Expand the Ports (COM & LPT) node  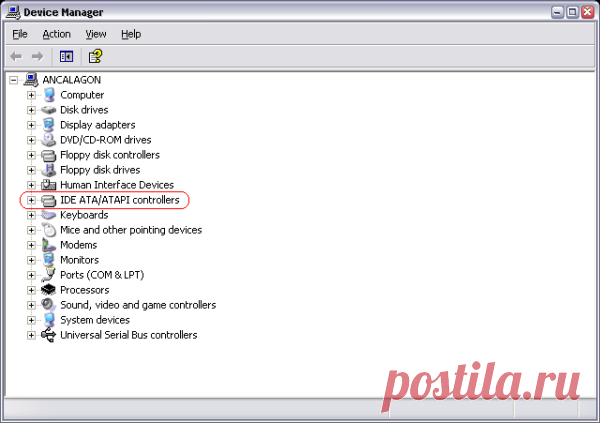[x=31, y=275]
